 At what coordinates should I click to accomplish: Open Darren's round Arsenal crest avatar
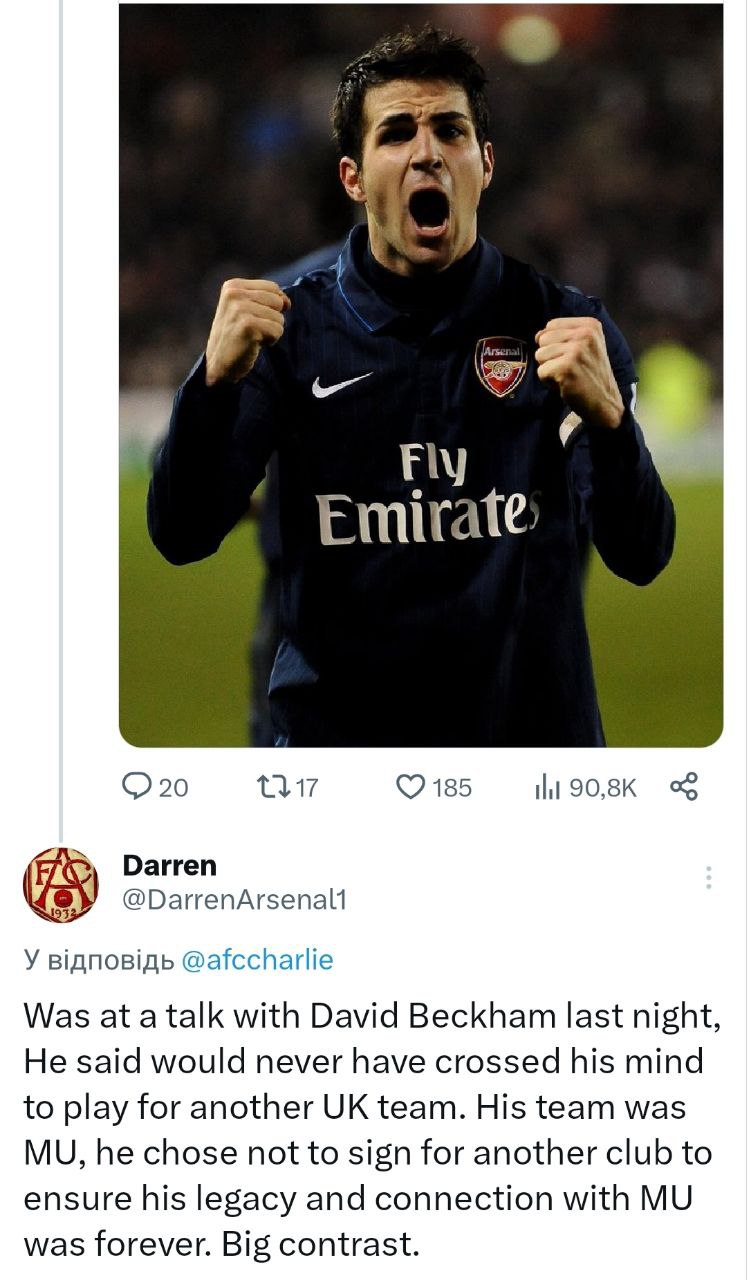click(60, 884)
